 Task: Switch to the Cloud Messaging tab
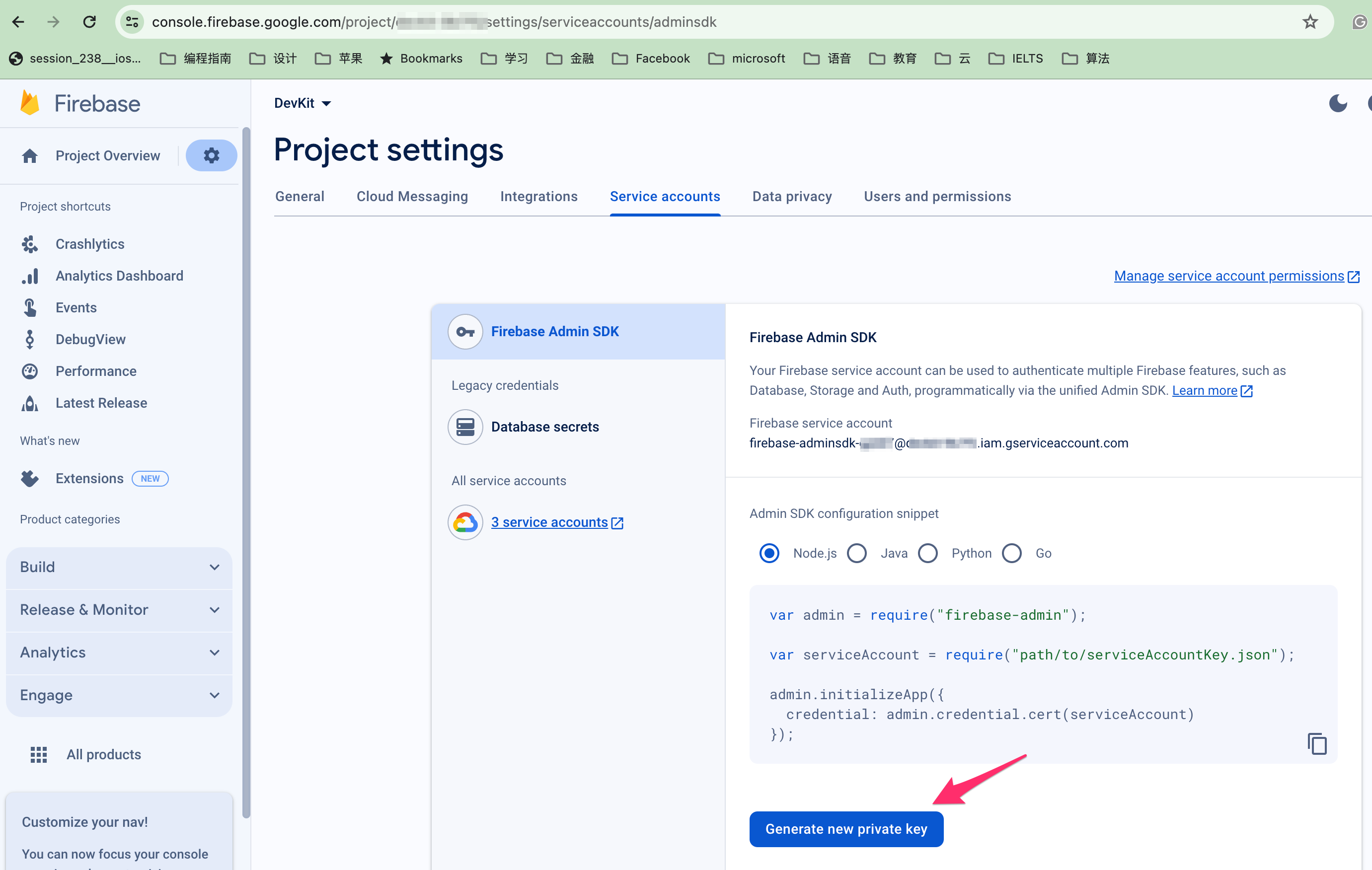point(412,196)
